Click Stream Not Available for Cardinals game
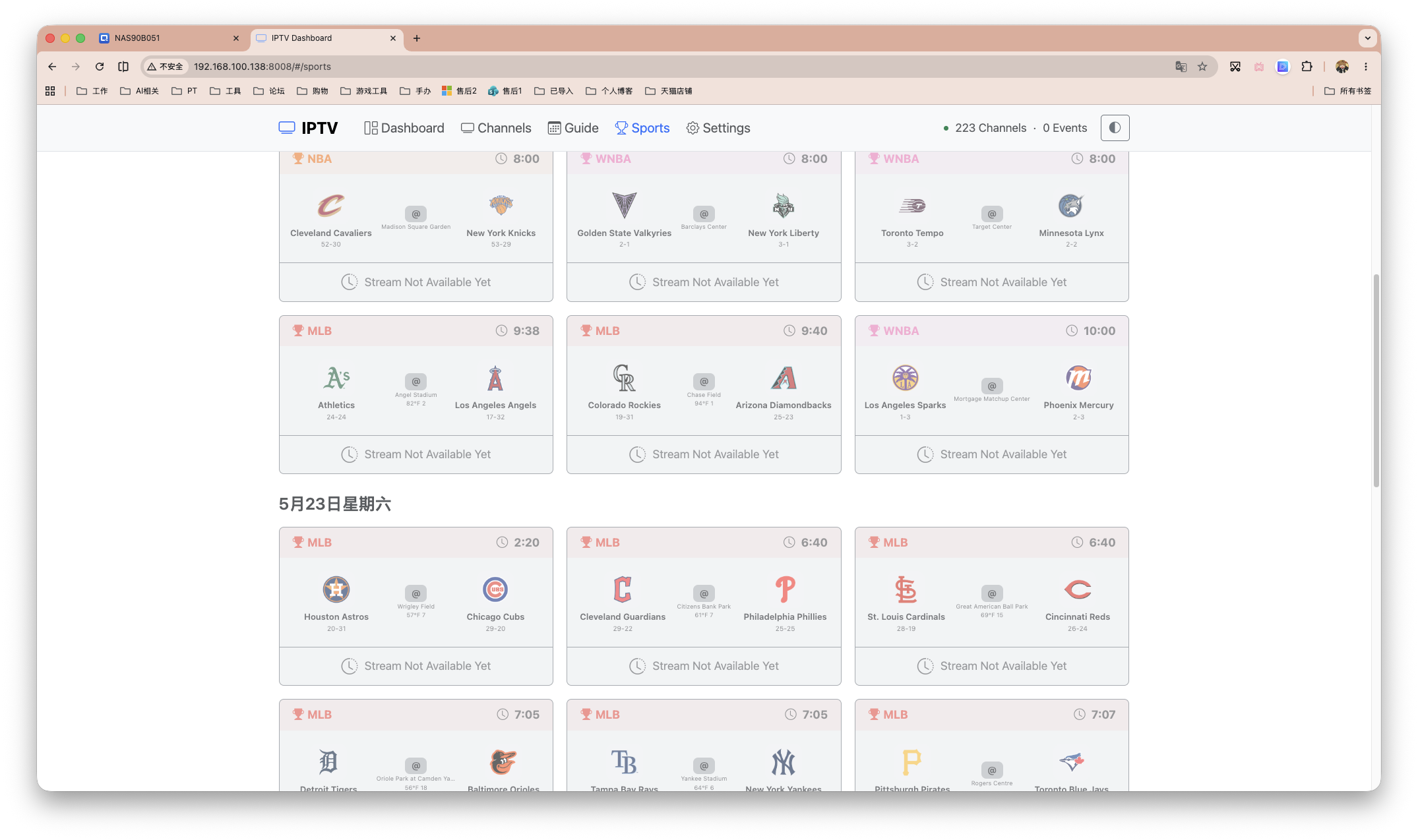The width and height of the screenshot is (1418, 840). 992,666
